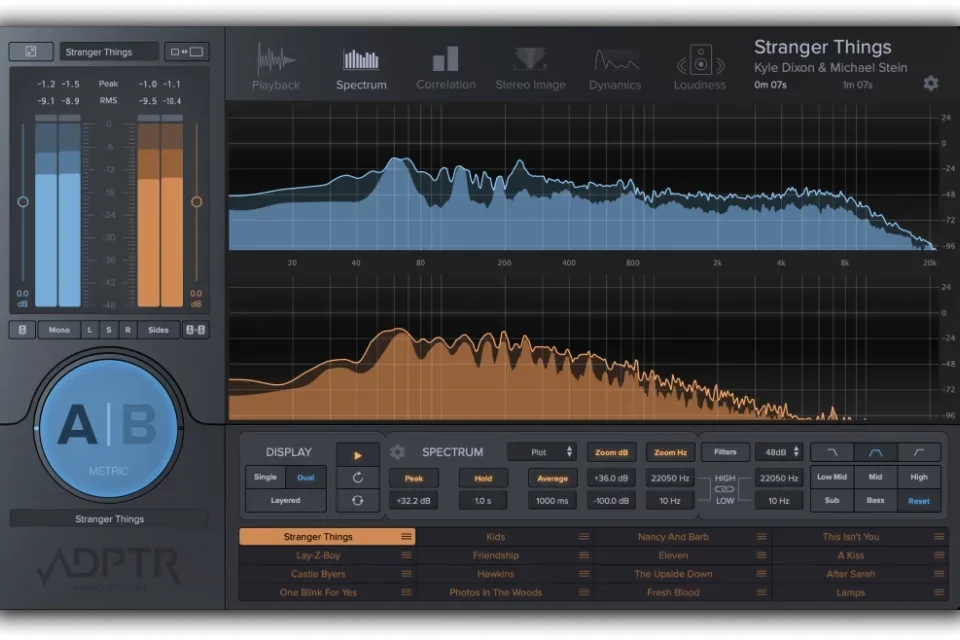Show the Dynamics view
This screenshot has height=640, width=960.
(x=615, y=67)
